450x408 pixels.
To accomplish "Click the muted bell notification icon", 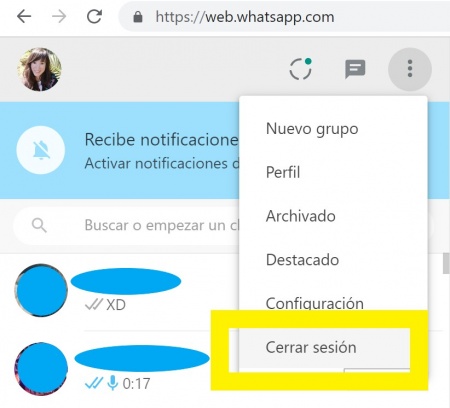I will click(41, 150).
